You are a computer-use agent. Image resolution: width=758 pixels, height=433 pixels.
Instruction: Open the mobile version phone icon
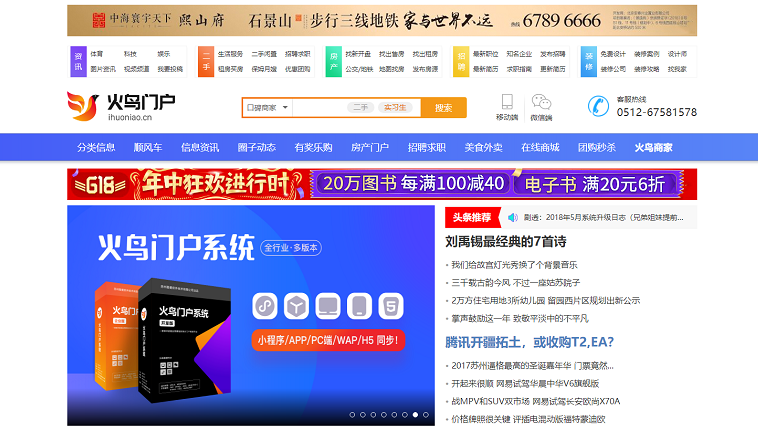507,101
